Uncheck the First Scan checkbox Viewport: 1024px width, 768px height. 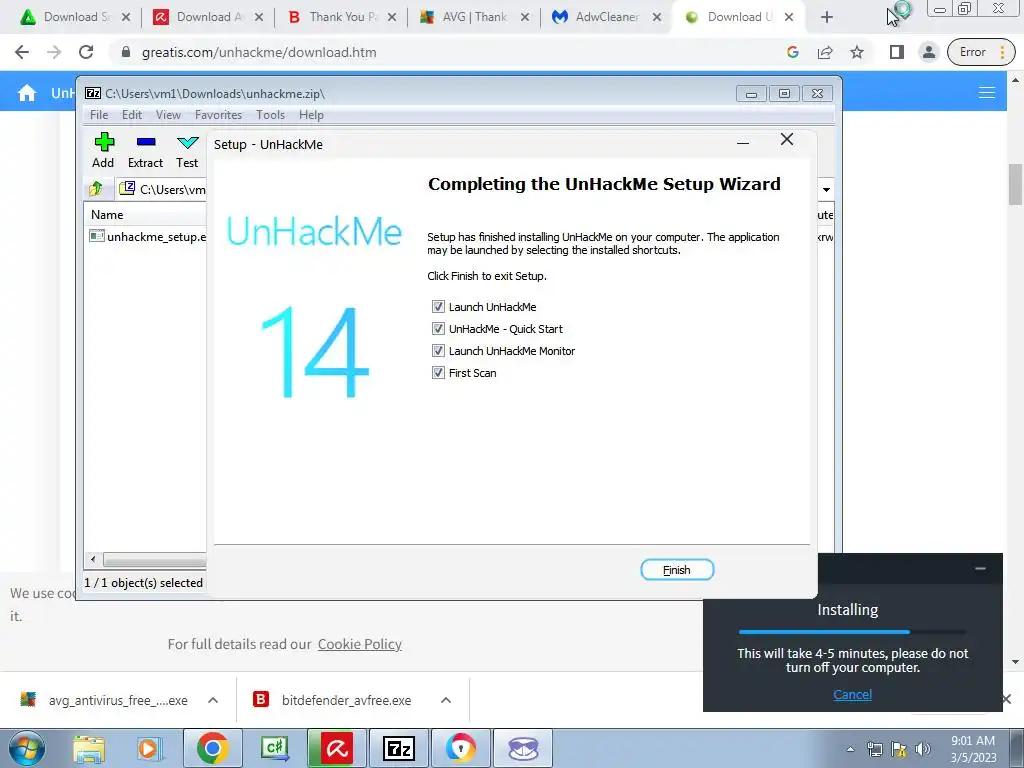438,373
